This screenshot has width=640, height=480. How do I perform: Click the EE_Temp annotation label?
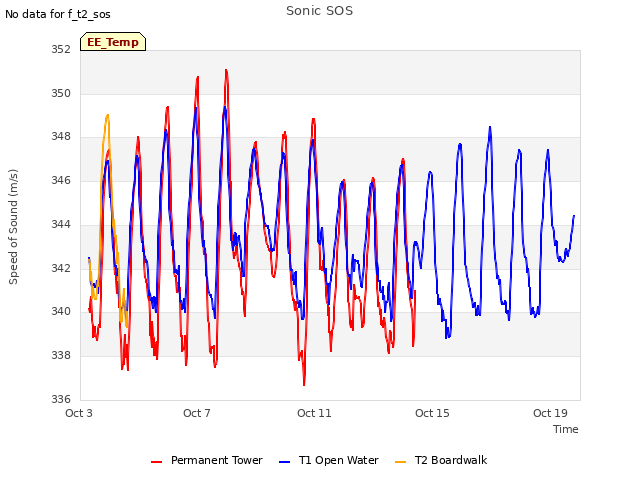tap(113, 42)
